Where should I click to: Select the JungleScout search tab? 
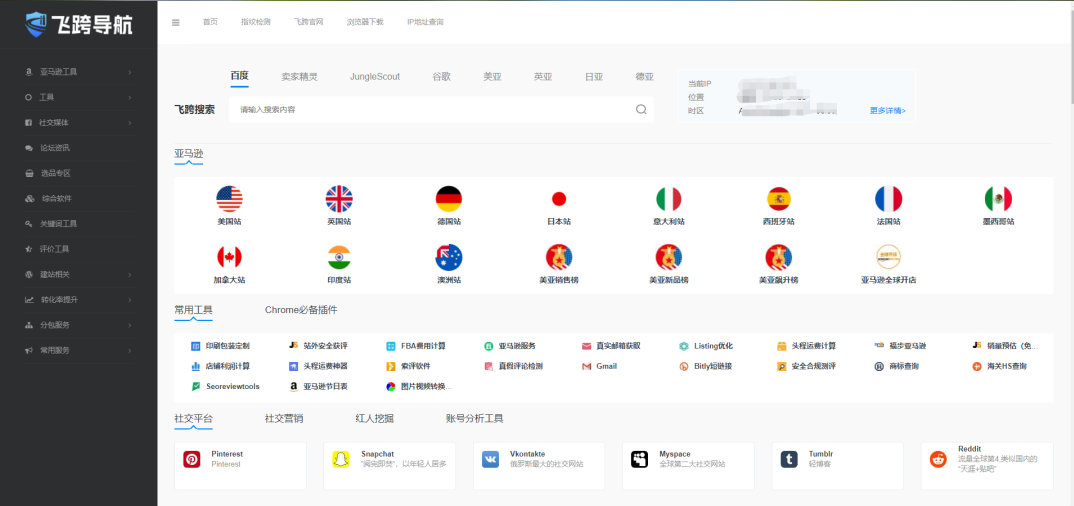tap(375, 77)
